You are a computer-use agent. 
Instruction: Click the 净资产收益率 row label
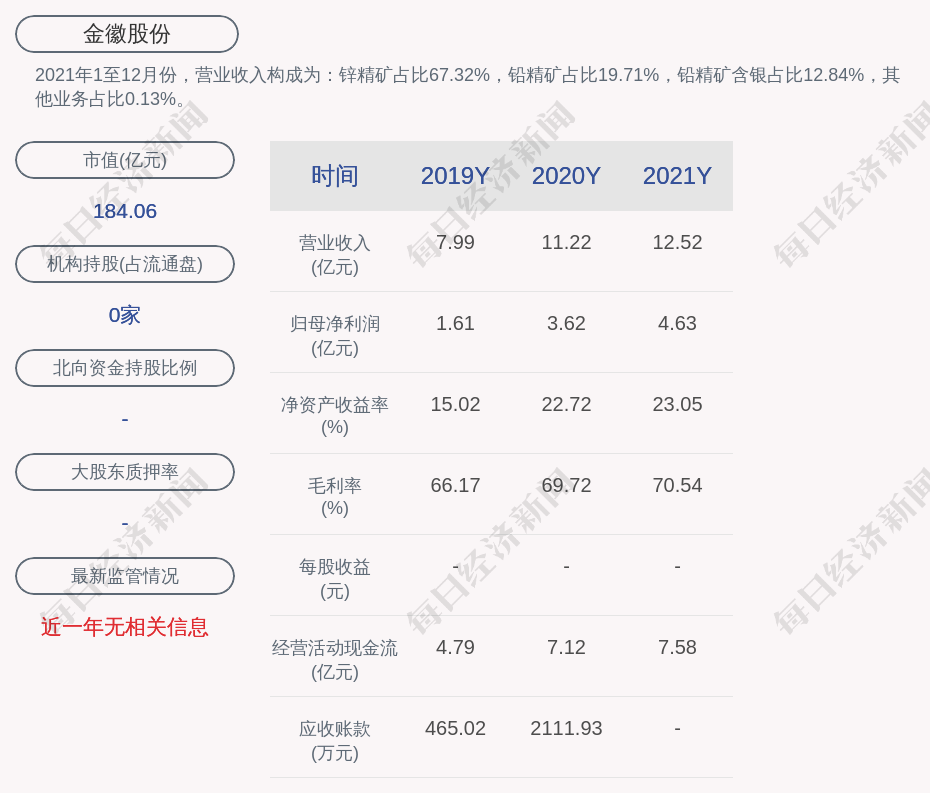[x=335, y=415]
